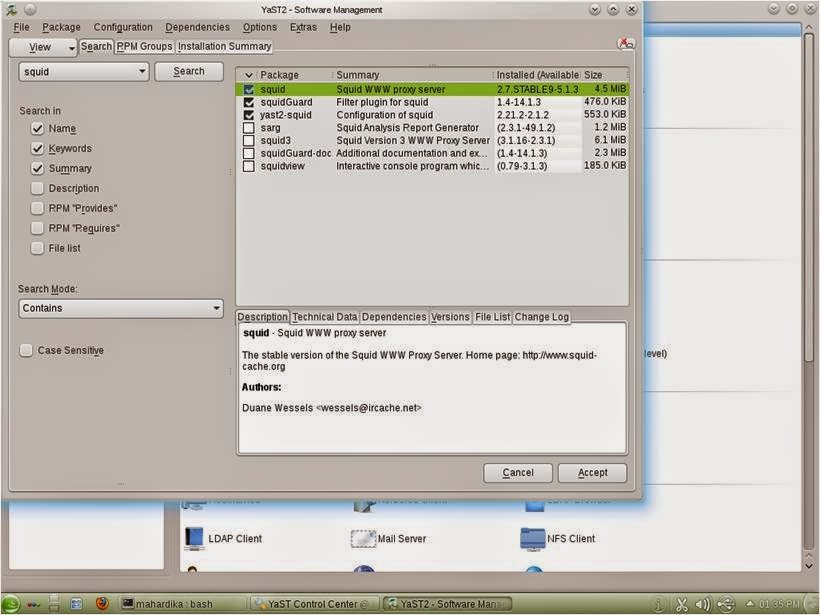
Task: Click the USB device notifier tray icon
Action: (726, 605)
